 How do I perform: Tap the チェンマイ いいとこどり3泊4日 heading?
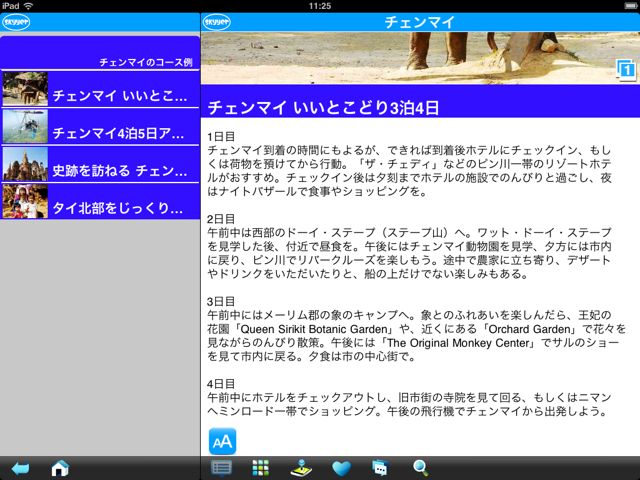(323, 108)
